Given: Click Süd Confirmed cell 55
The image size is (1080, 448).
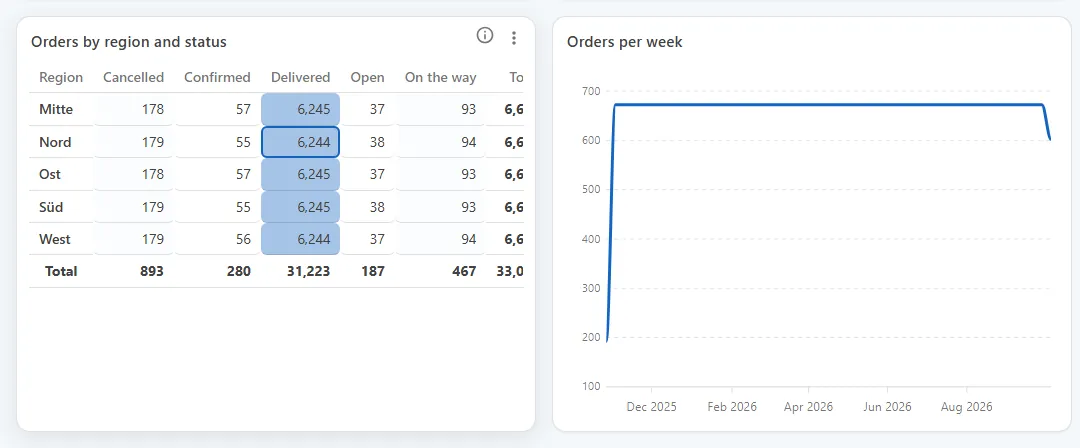Looking at the screenshot, I should pos(217,207).
